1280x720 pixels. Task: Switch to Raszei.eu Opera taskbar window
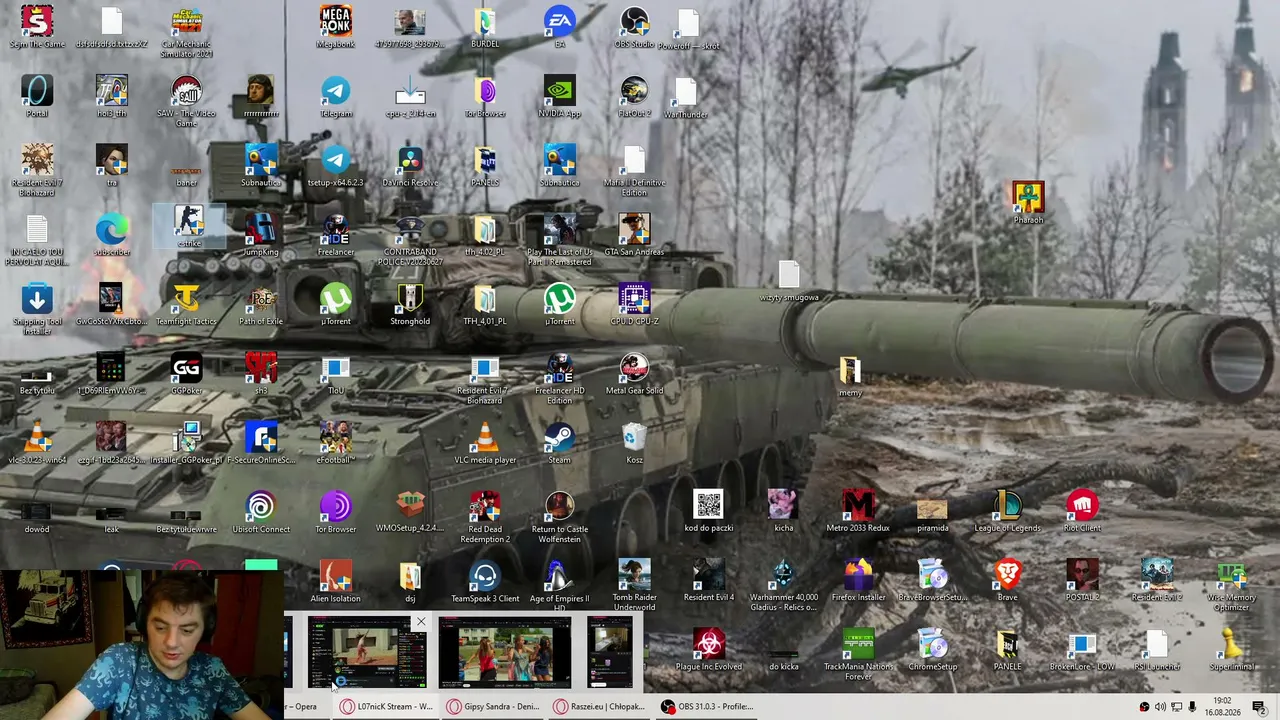coord(601,706)
